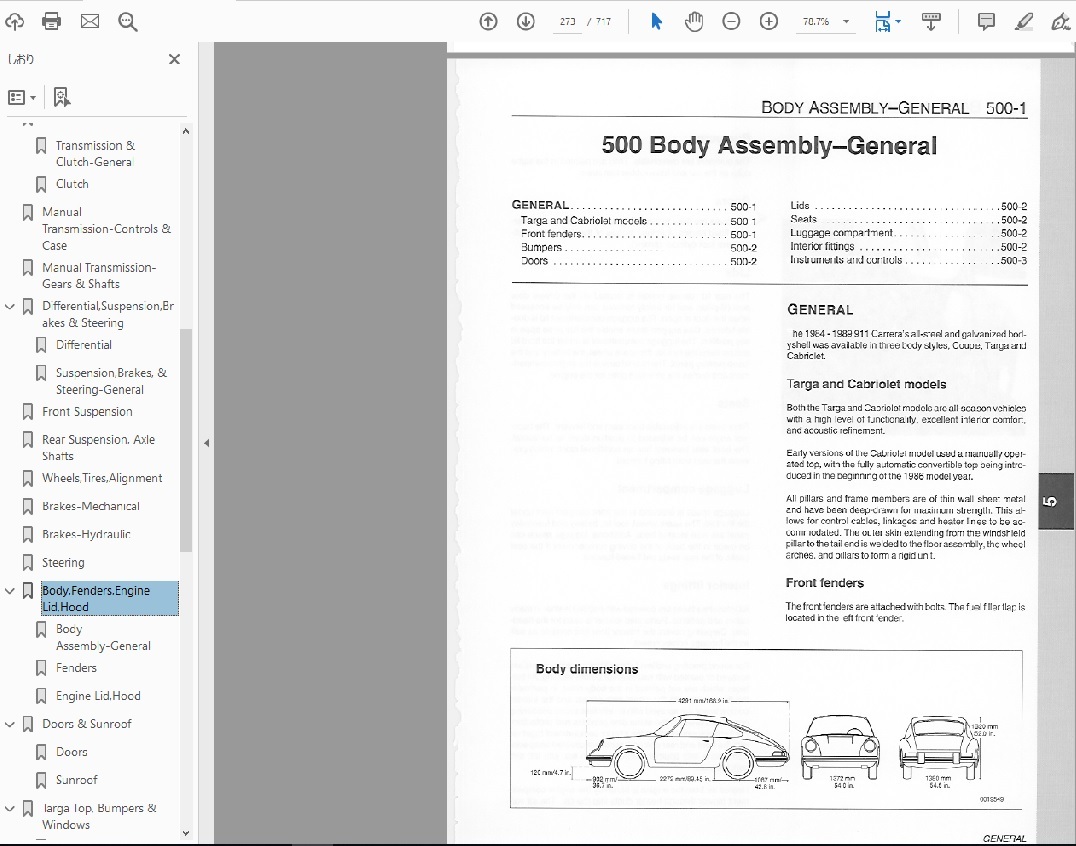The image size is (1076, 846).
Task: Open the Doors bookmark
Action: (x=71, y=752)
